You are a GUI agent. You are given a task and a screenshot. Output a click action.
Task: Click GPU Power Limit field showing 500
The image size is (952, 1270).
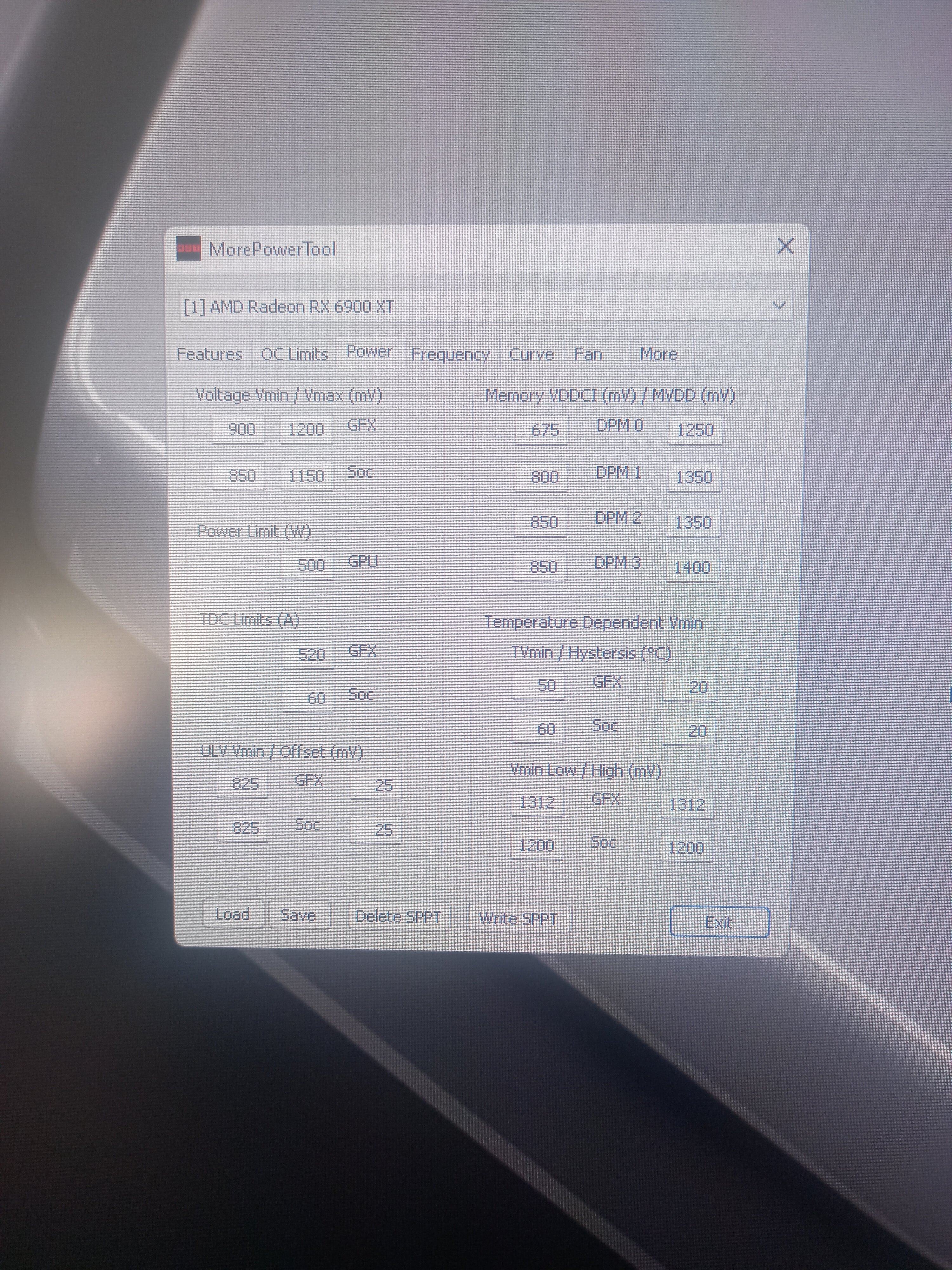(x=307, y=565)
